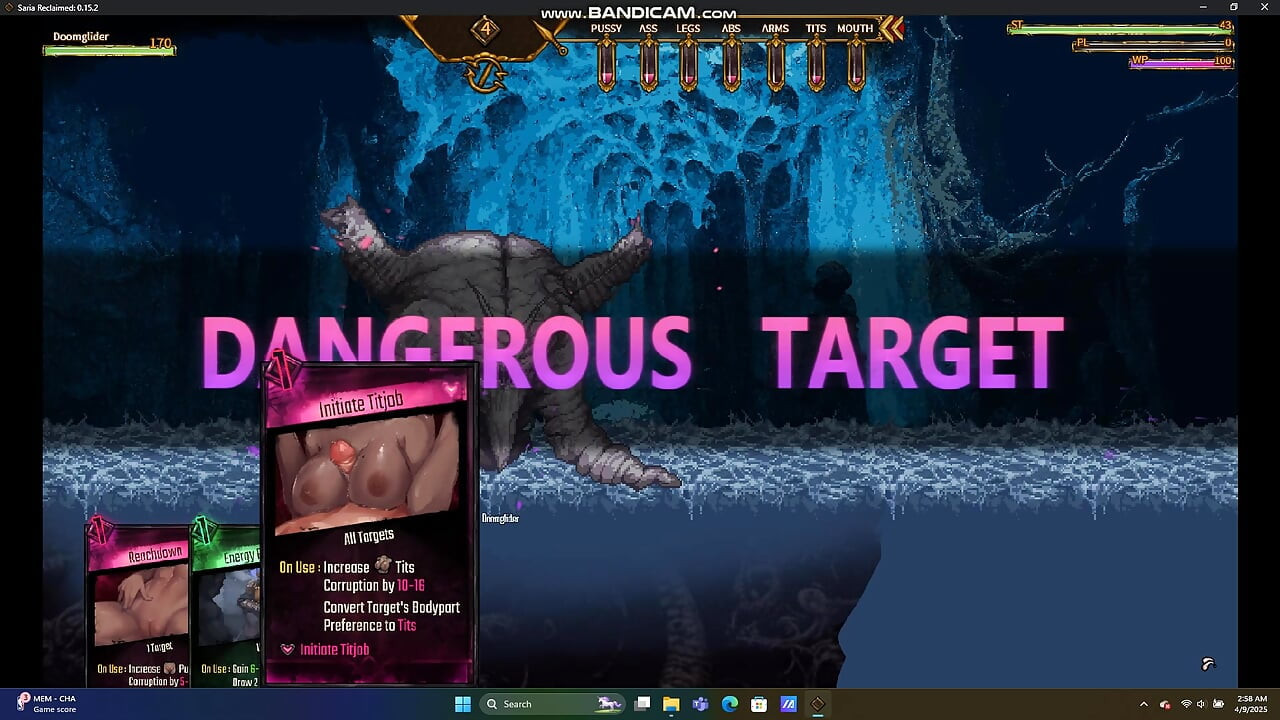Click the ABS label in top bar
This screenshot has width=1280, height=720.
[x=731, y=28]
